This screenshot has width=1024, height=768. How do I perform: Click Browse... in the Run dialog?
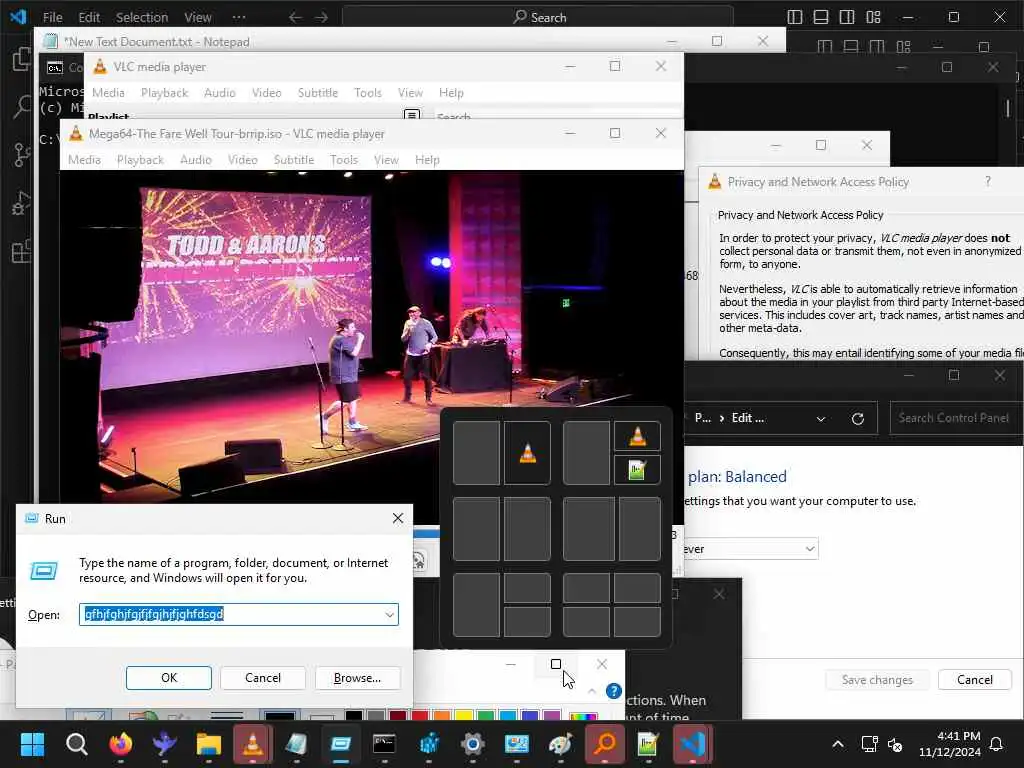tap(357, 678)
